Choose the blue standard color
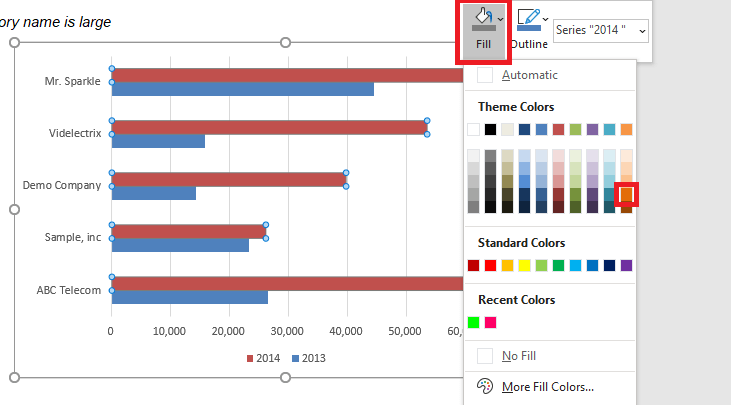 pos(593,266)
